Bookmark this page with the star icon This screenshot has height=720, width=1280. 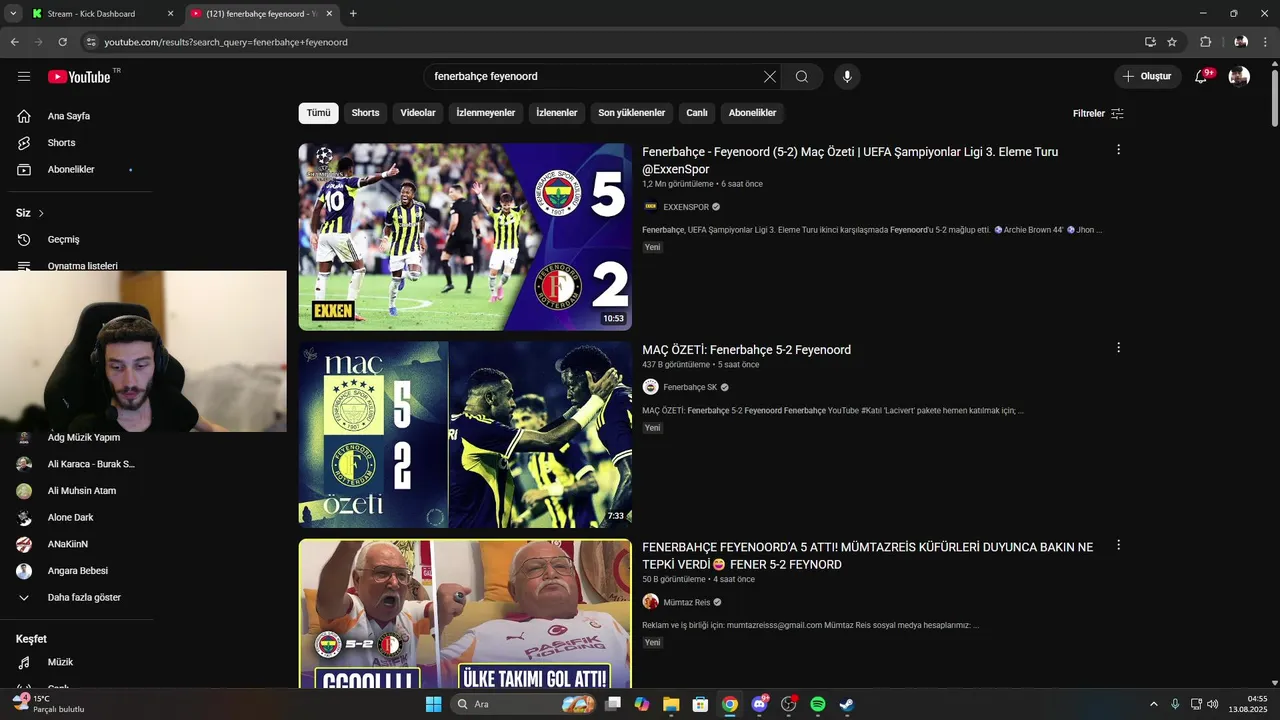point(1172,42)
